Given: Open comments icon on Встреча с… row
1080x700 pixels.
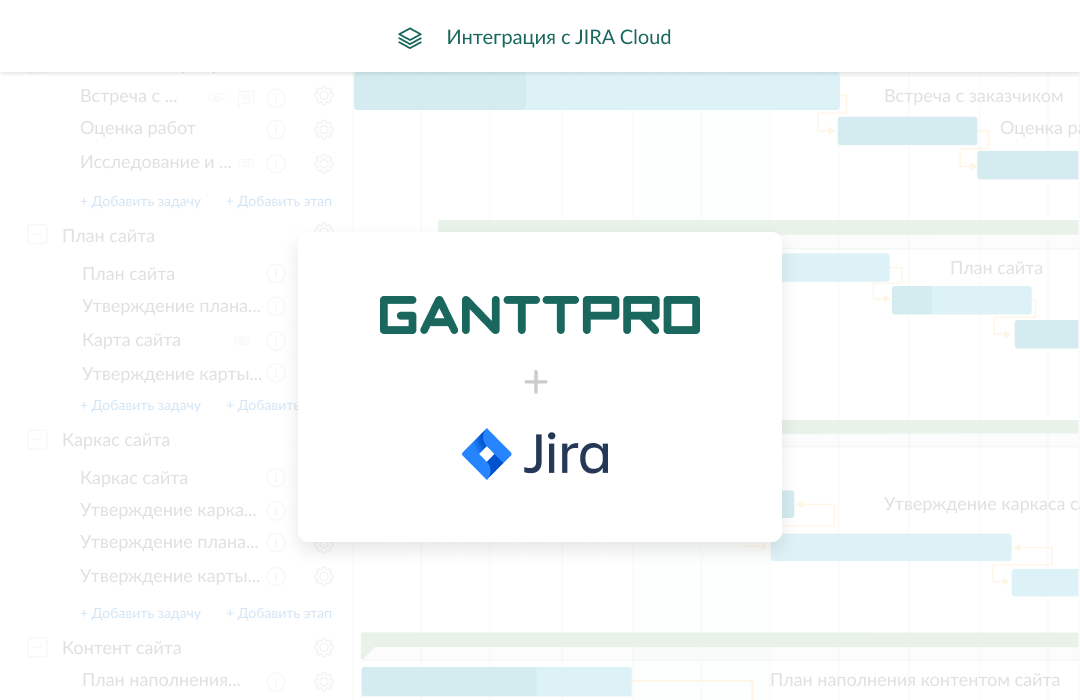Looking at the screenshot, I should click(246, 98).
